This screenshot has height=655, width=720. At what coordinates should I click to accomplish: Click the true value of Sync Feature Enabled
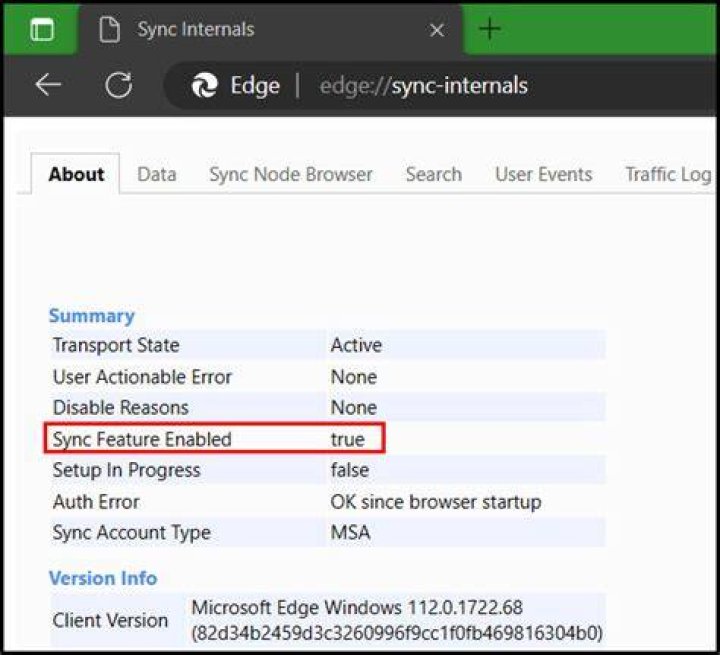click(x=348, y=440)
